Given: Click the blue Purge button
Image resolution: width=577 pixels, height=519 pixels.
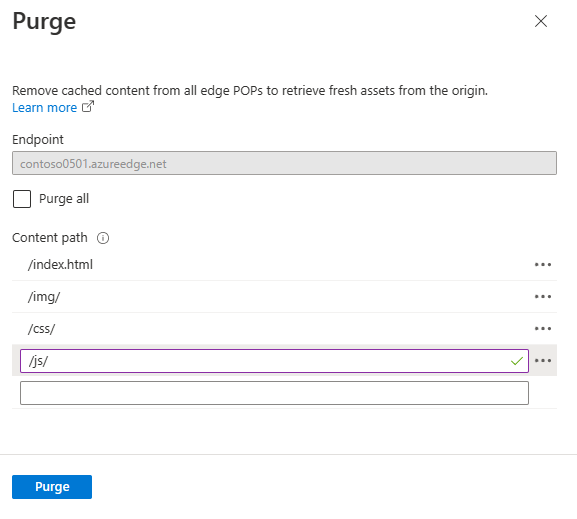Looking at the screenshot, I should [52, 487].
